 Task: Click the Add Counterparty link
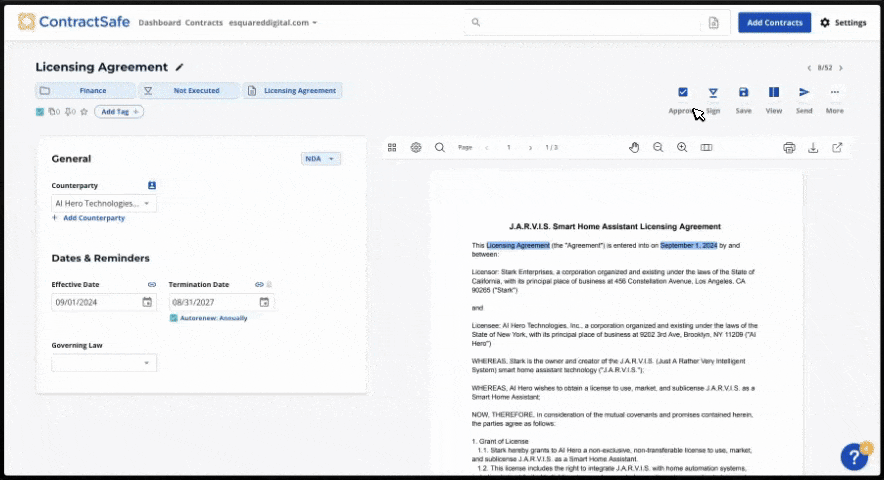click(x=89, y=218)
